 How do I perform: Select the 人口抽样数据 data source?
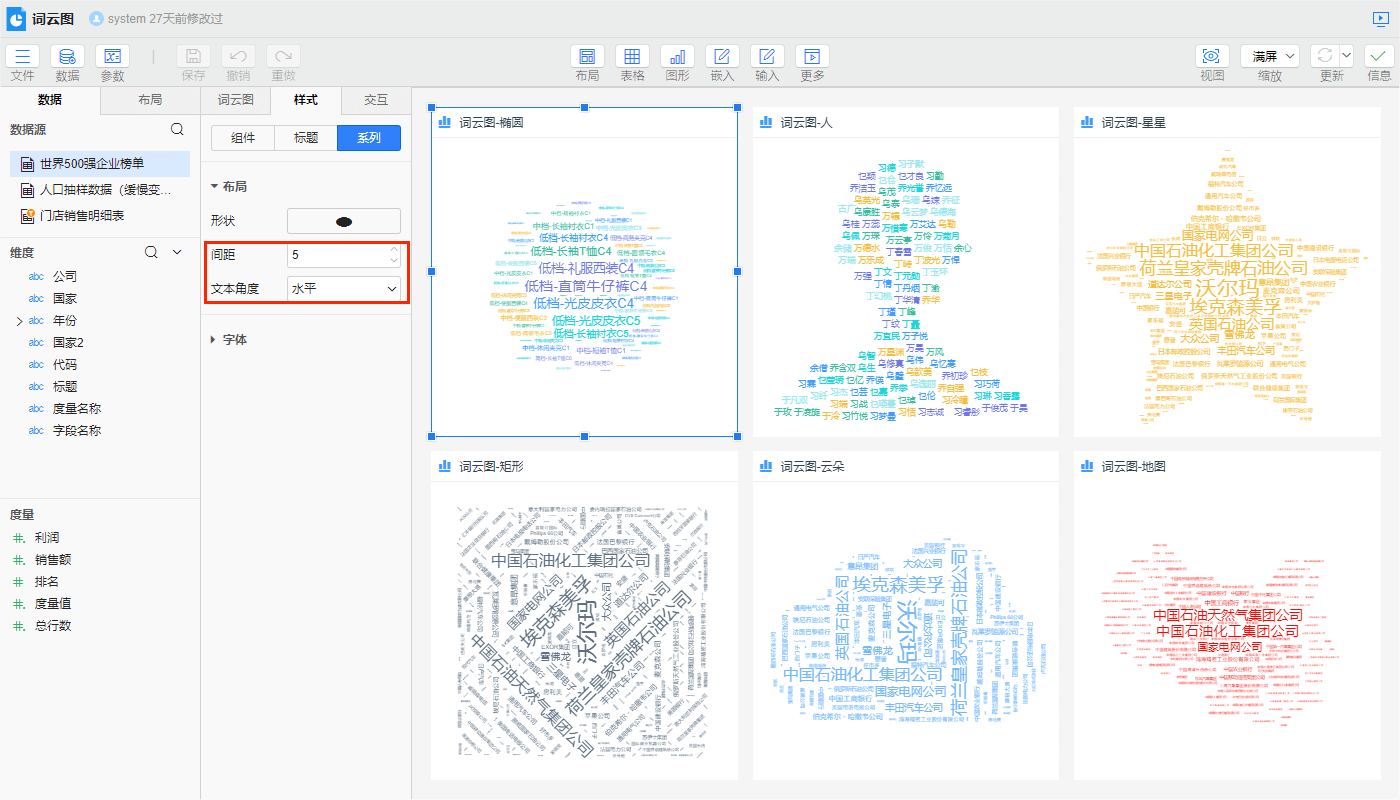(x=105, y=189)
